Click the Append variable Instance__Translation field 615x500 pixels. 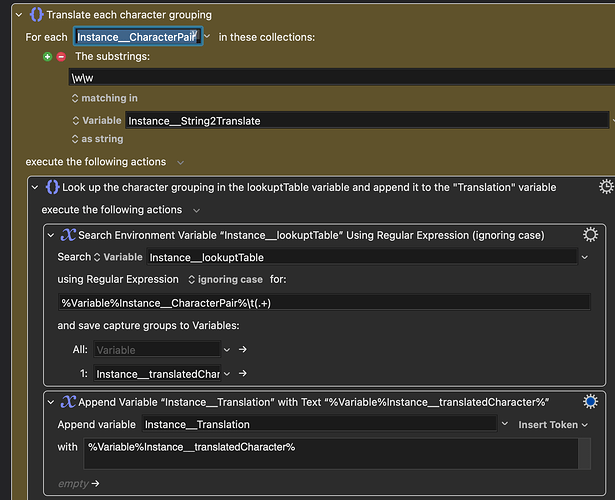click(x=319, y=424)
